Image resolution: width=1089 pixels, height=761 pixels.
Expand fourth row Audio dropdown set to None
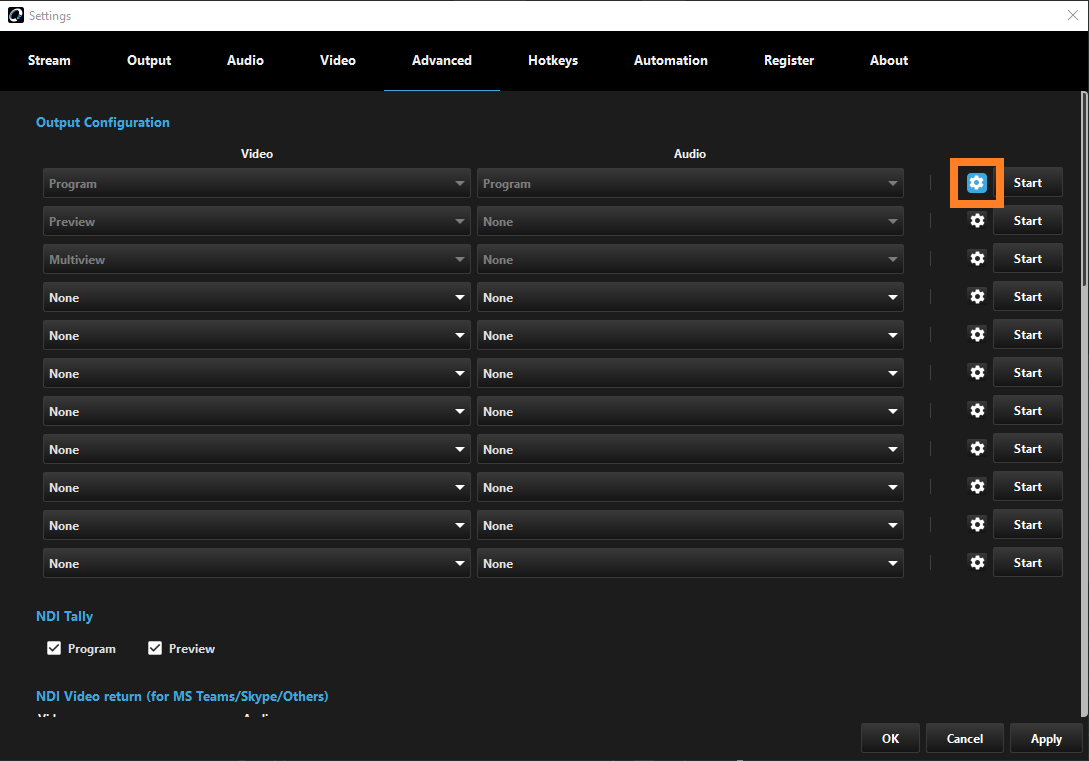tap(690, 298)
